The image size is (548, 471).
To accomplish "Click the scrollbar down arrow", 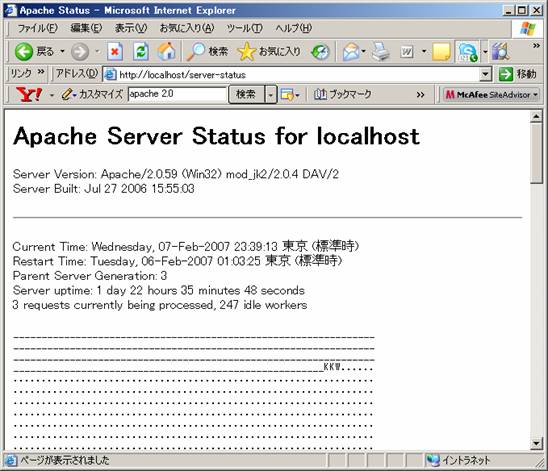I will (x=536, y=443).
